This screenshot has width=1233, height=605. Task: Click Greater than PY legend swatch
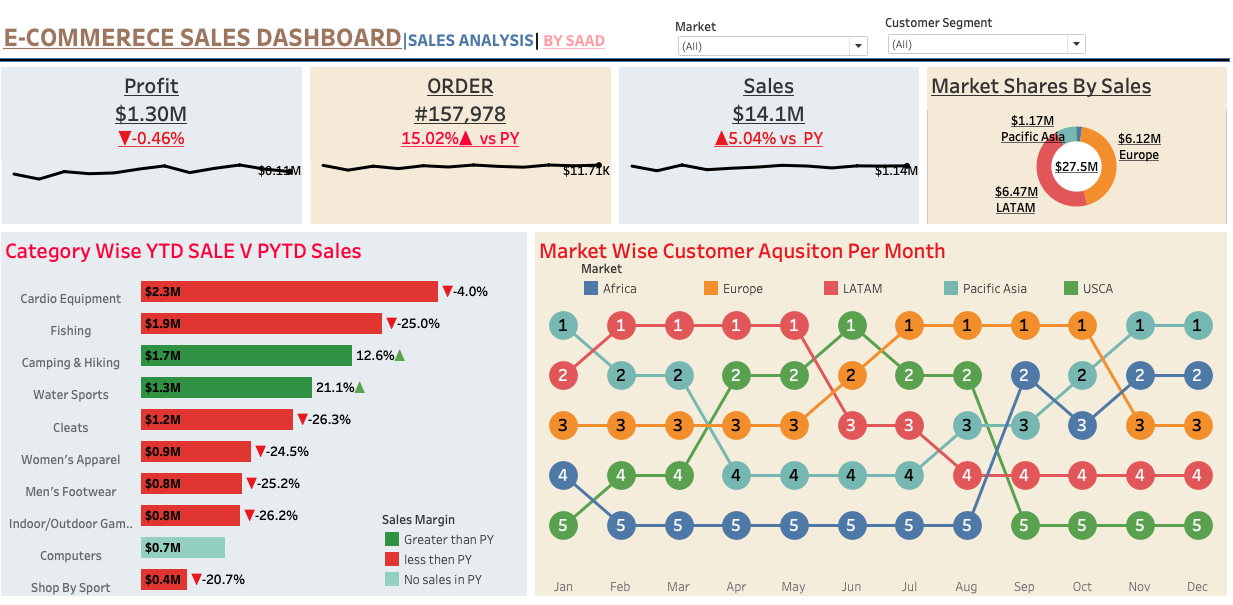[390, 539]
